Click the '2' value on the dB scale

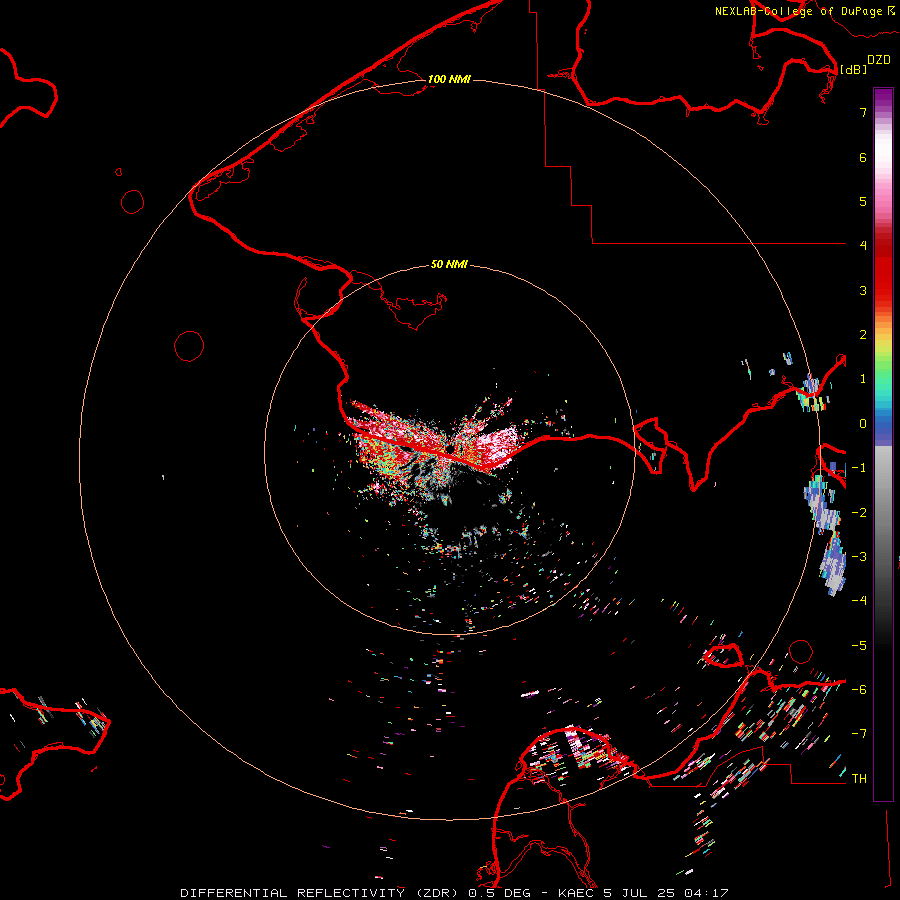tap(863, 335)
